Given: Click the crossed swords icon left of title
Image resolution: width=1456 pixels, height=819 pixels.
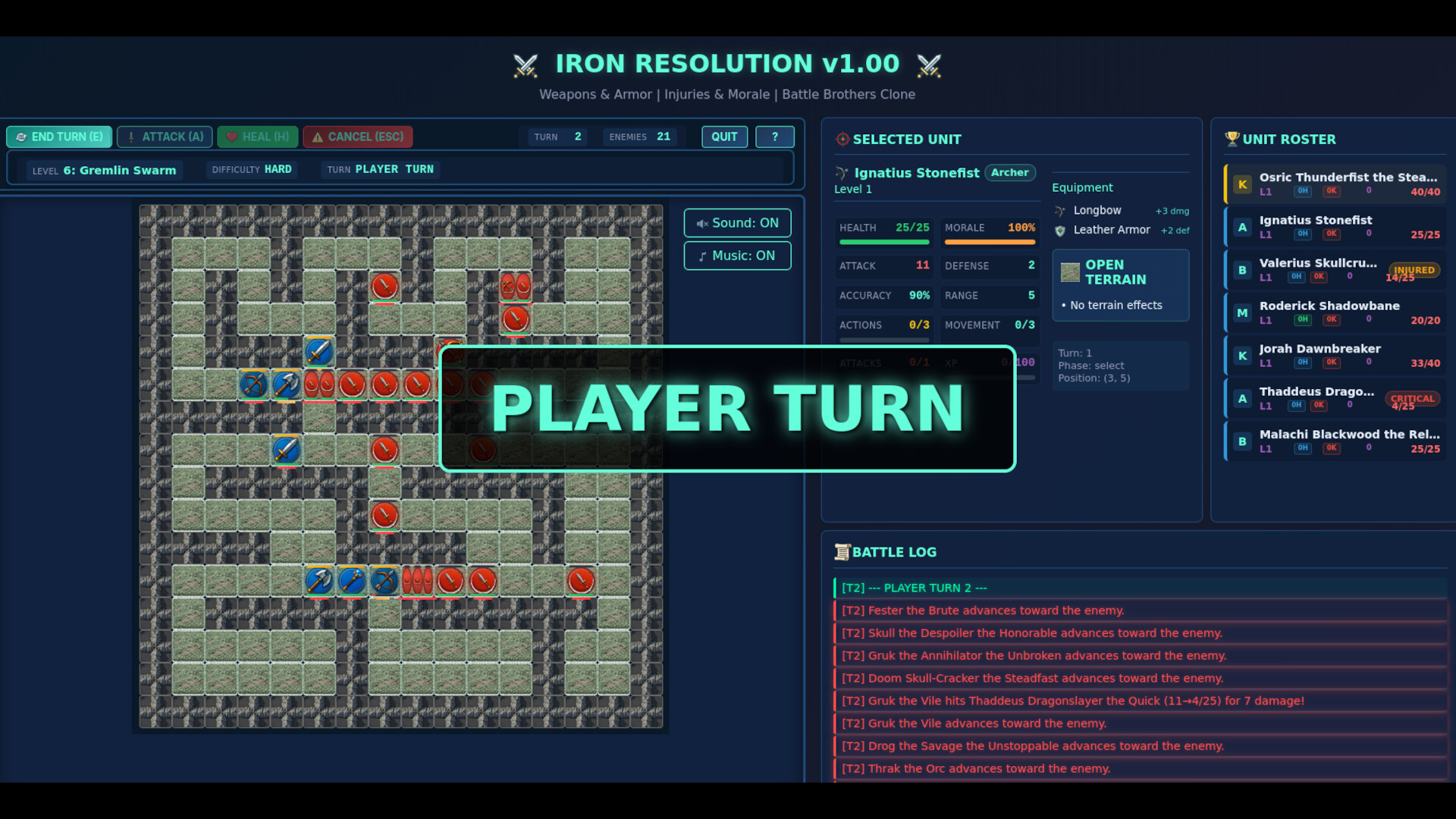Looking at the screenshot, I should [526, 65].
